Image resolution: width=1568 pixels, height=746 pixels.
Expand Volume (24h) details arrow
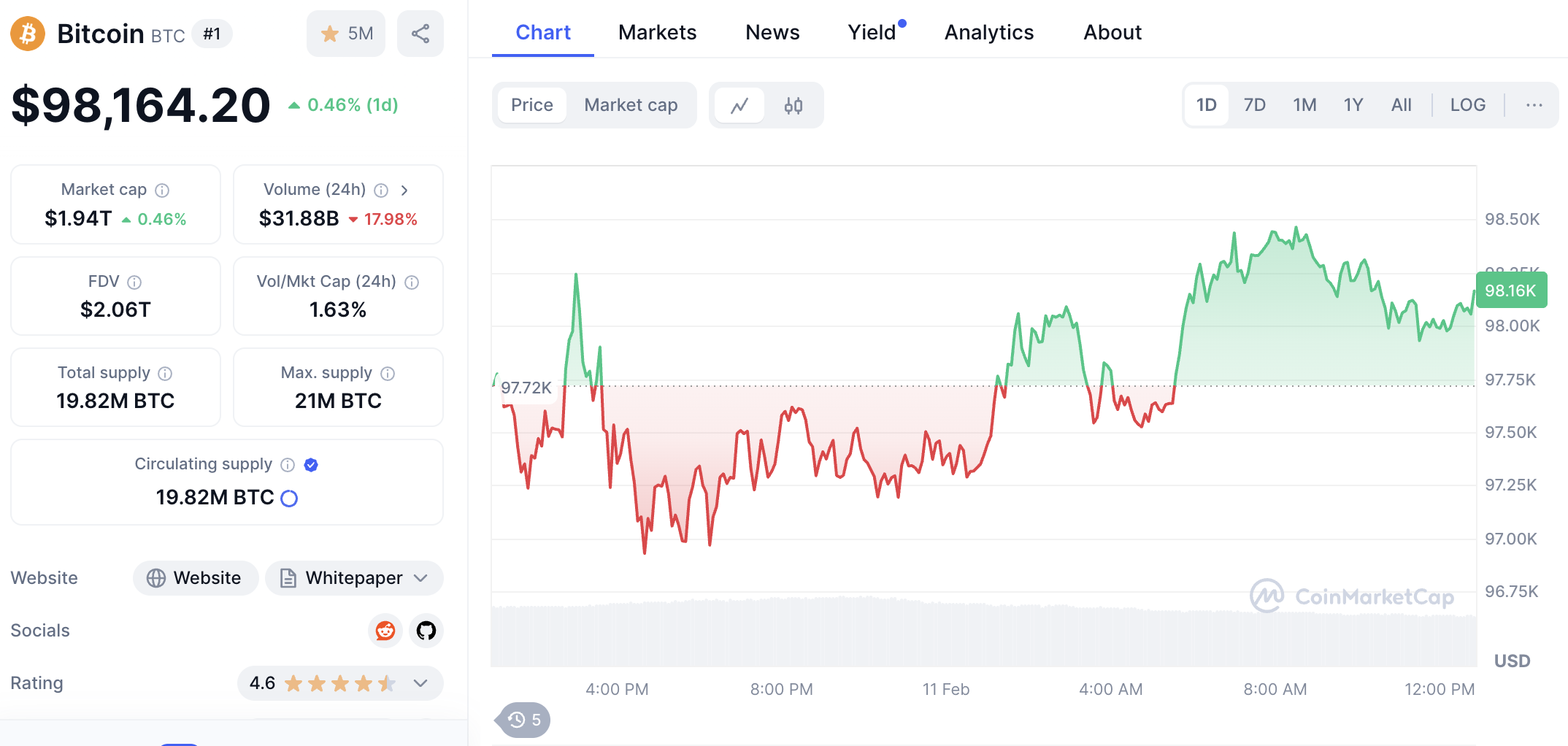coord(404,191)
